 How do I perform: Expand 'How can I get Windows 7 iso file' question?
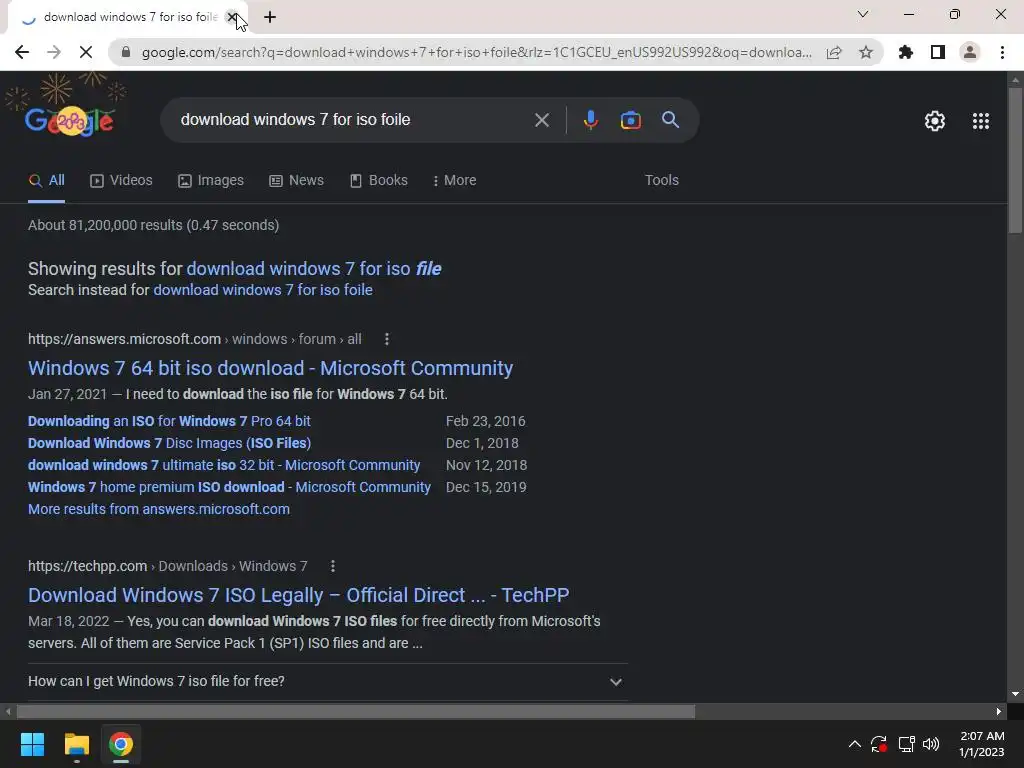point(328,681)
